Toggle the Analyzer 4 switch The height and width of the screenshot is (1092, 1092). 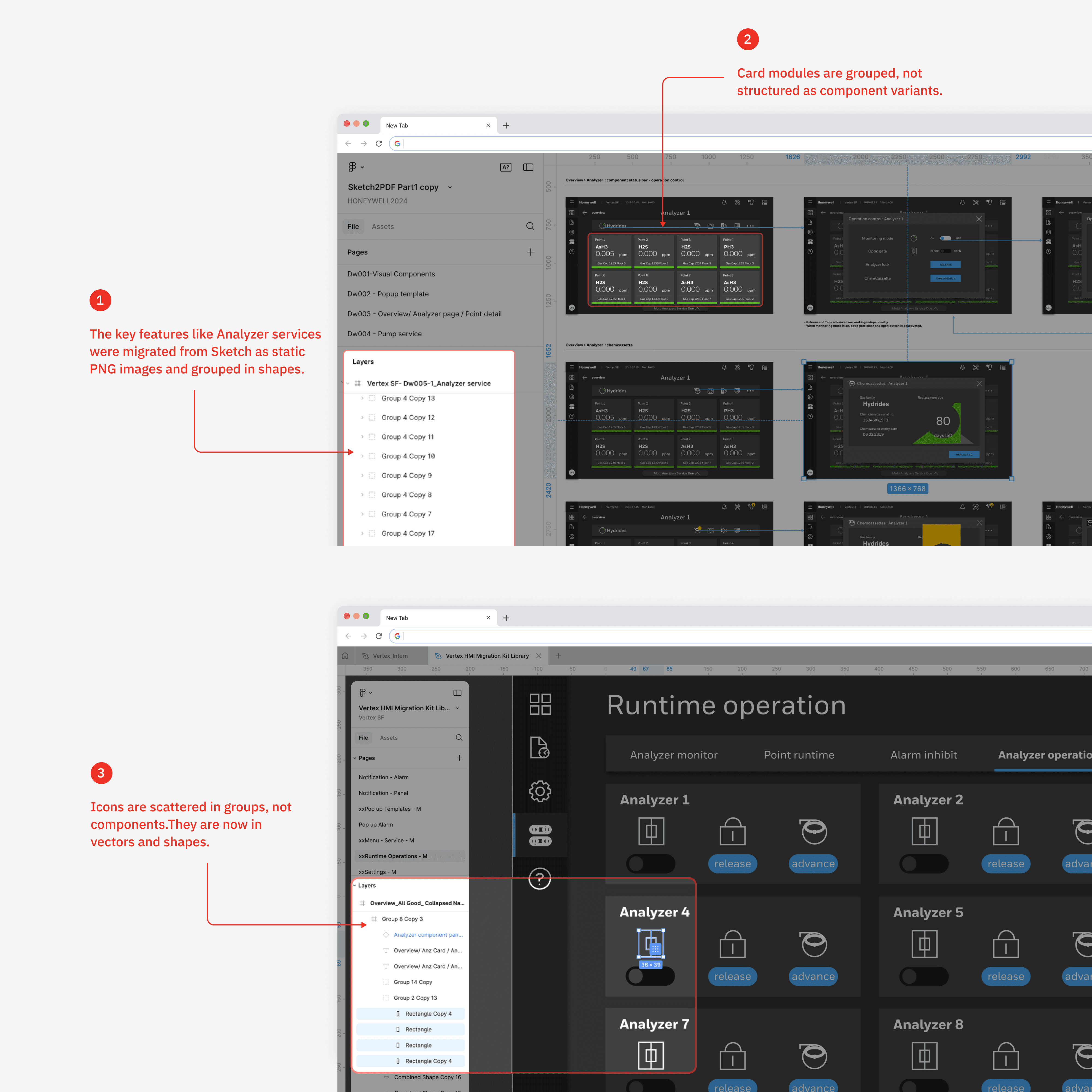[650, 976]
